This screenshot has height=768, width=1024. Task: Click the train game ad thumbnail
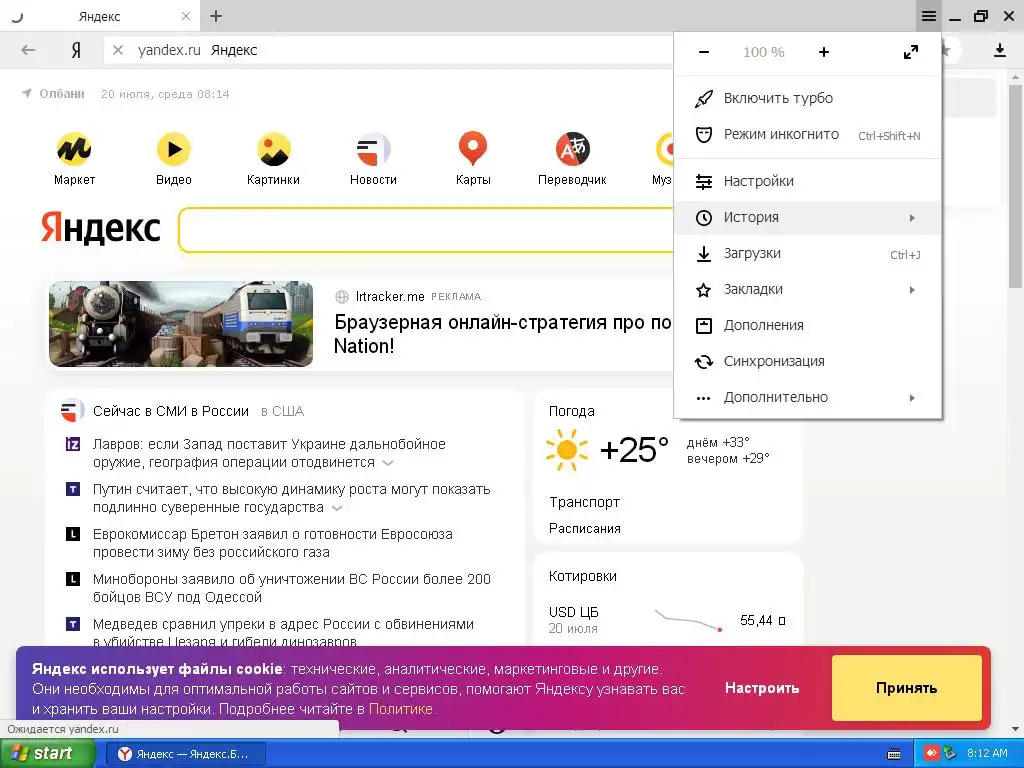[181, 324]
